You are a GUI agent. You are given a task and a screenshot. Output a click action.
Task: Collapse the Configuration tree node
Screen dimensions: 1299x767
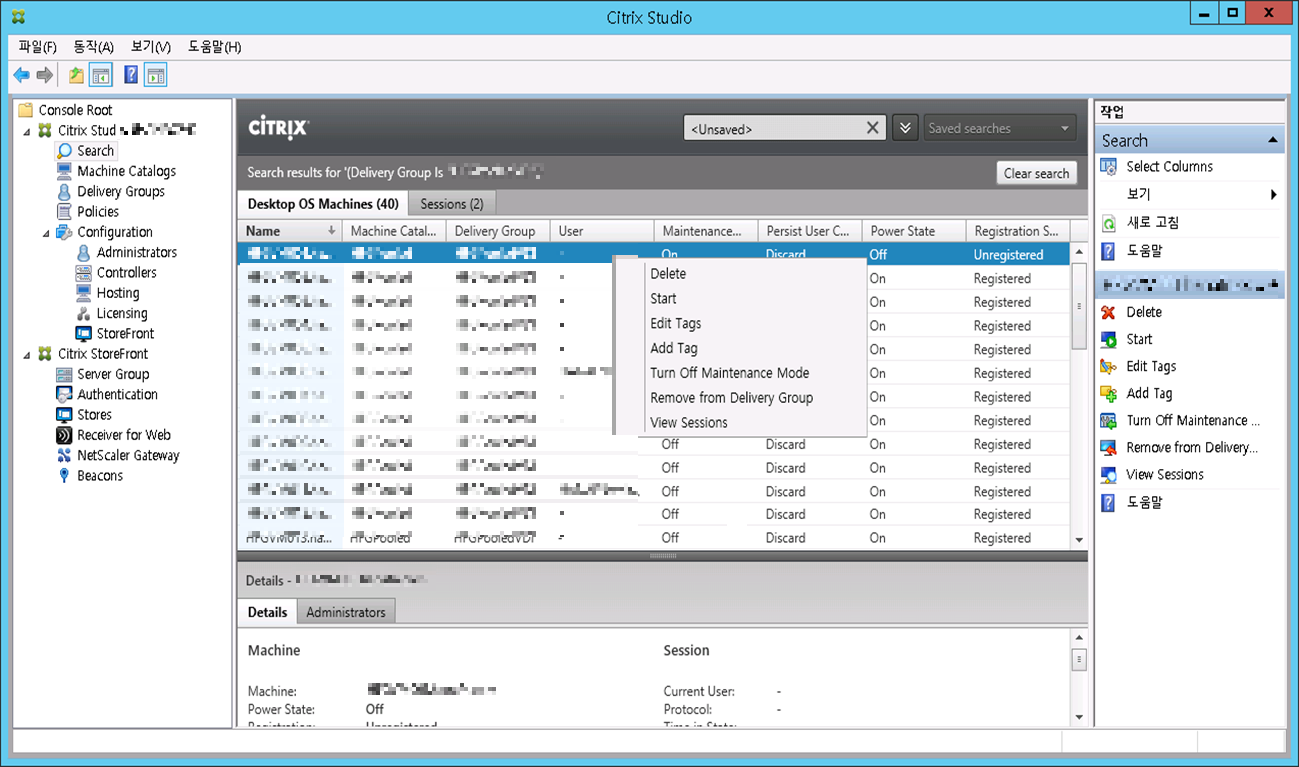click(x=46, y=233)
